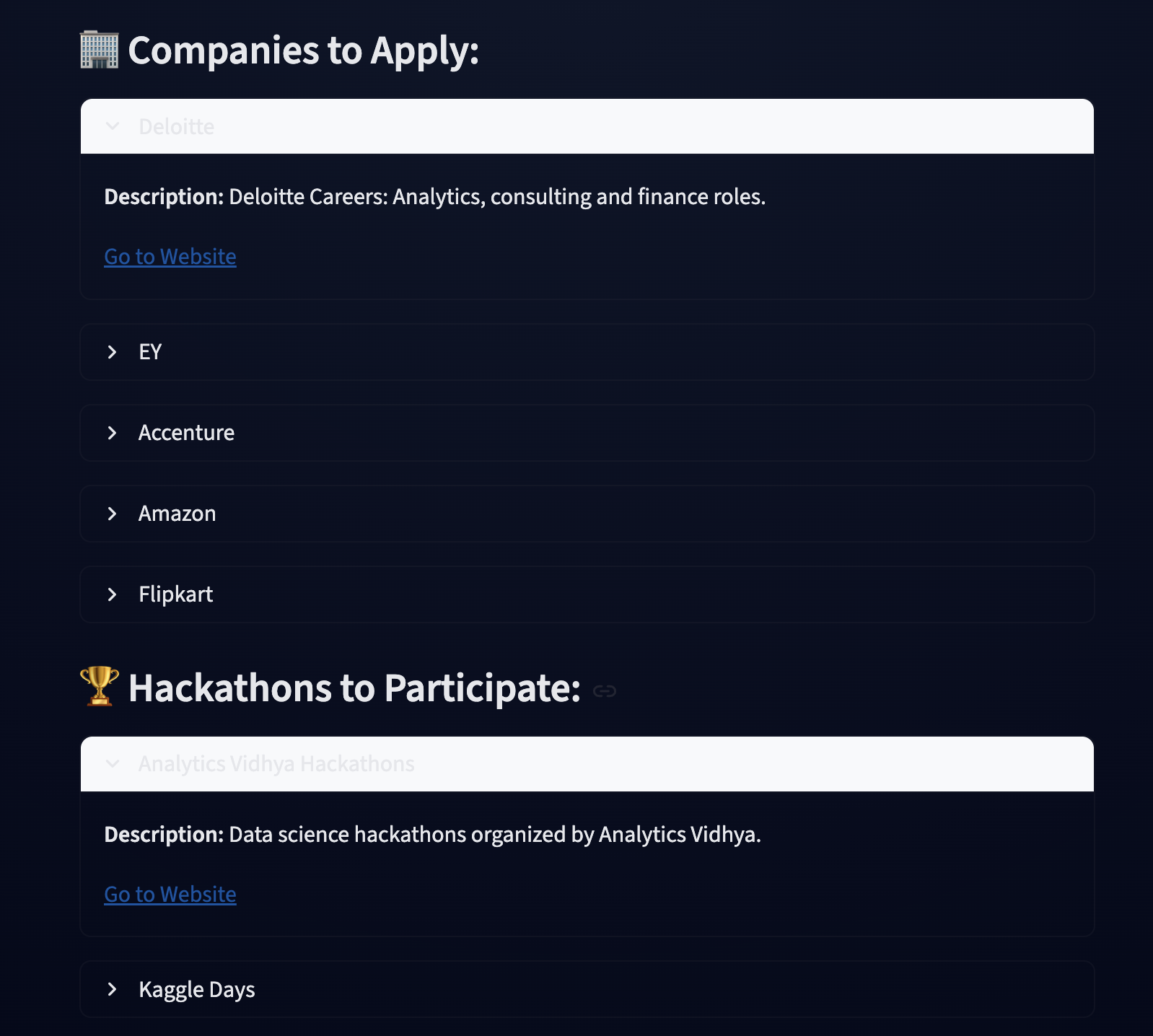
Task: Copy anchor link beside Hackathons to Participate heading
Action: [604, 691]
